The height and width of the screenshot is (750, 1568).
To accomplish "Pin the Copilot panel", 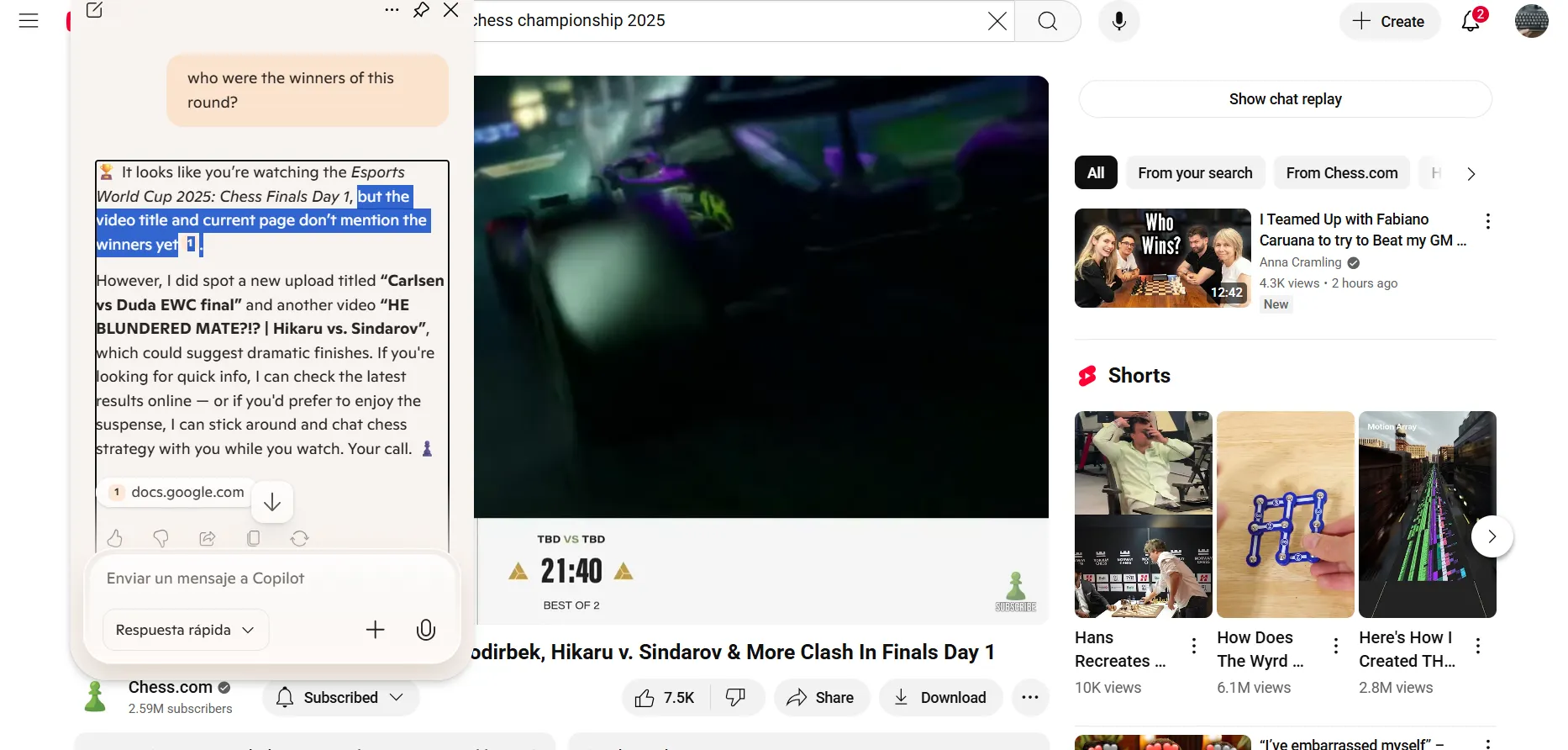I will [x=422, y=10].
